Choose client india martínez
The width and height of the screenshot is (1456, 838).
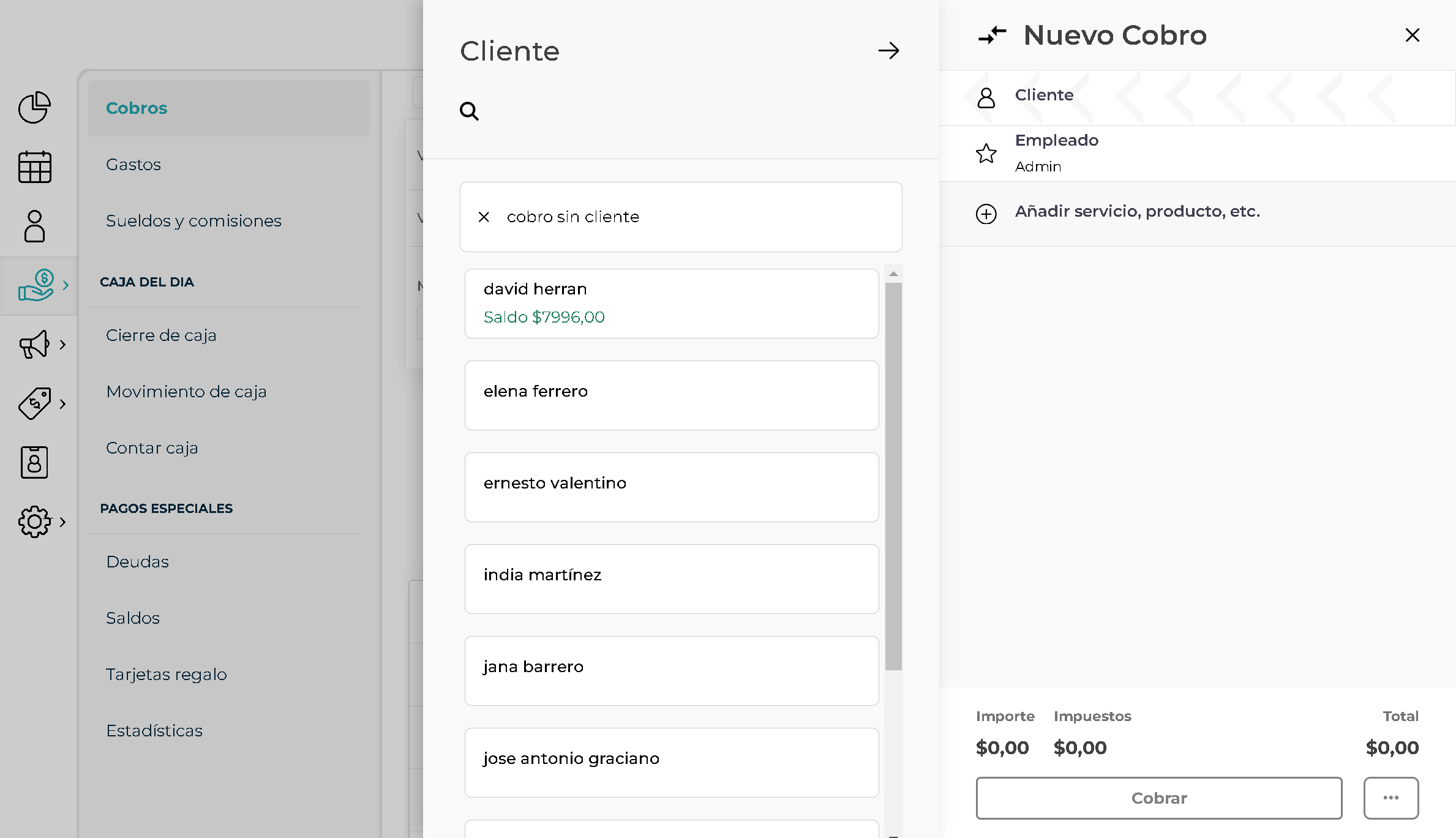[x=672, y=579]
